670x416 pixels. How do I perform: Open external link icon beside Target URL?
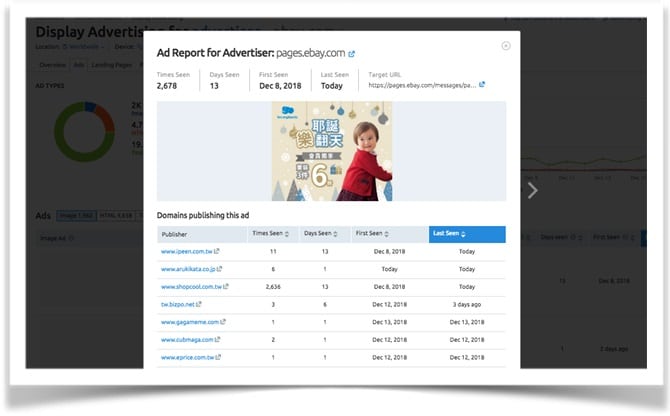[482, 85]
